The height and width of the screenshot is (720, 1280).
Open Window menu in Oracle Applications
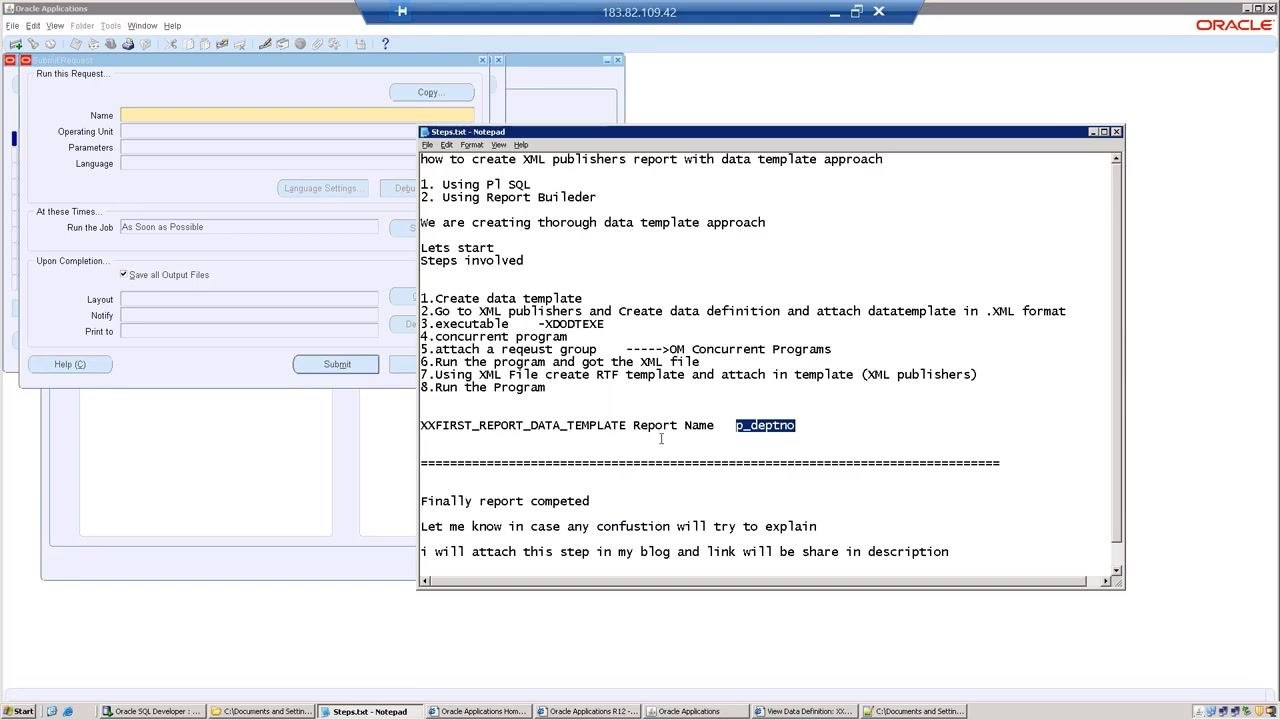(x=142, y=26)
